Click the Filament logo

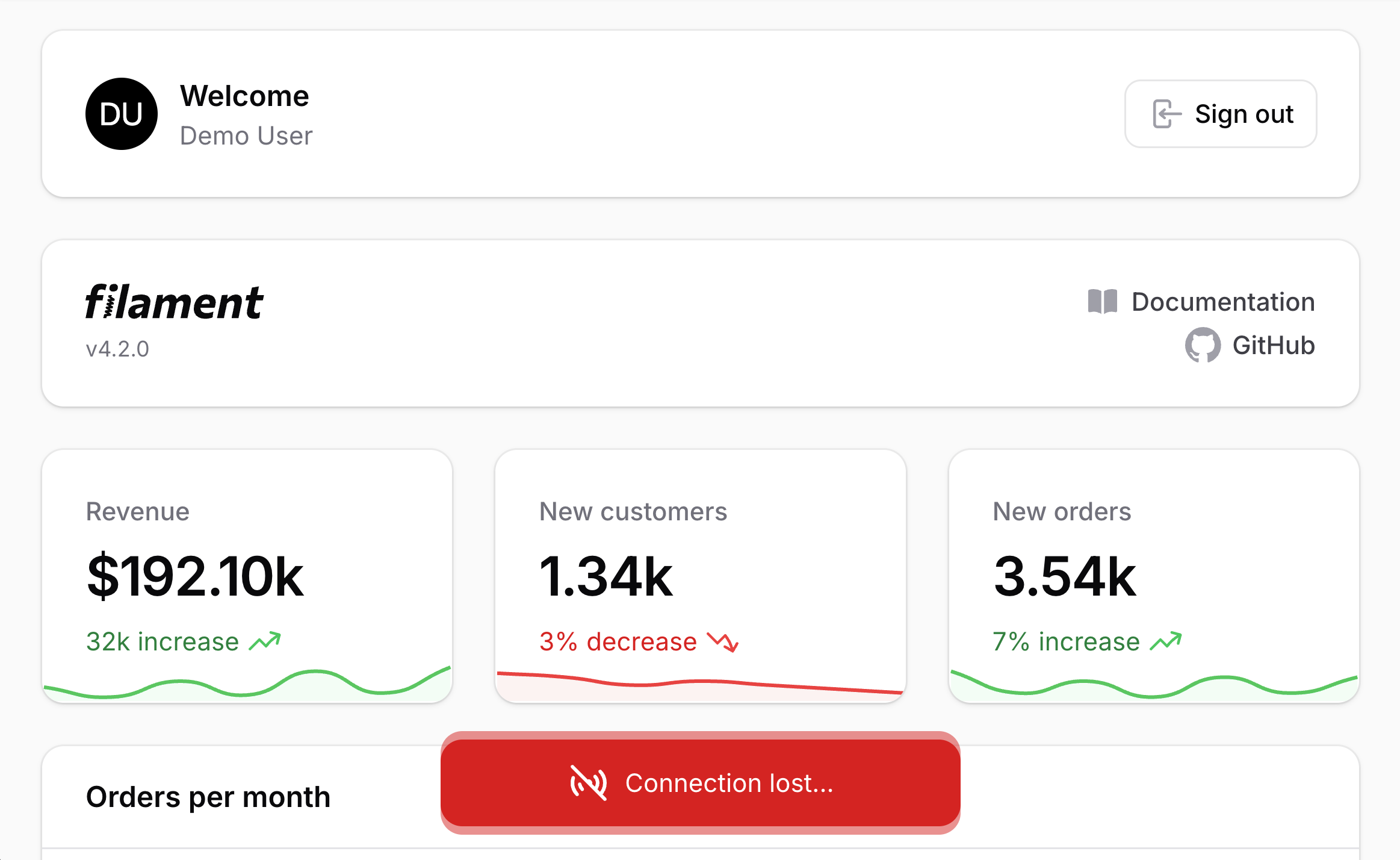click(174, 302)
